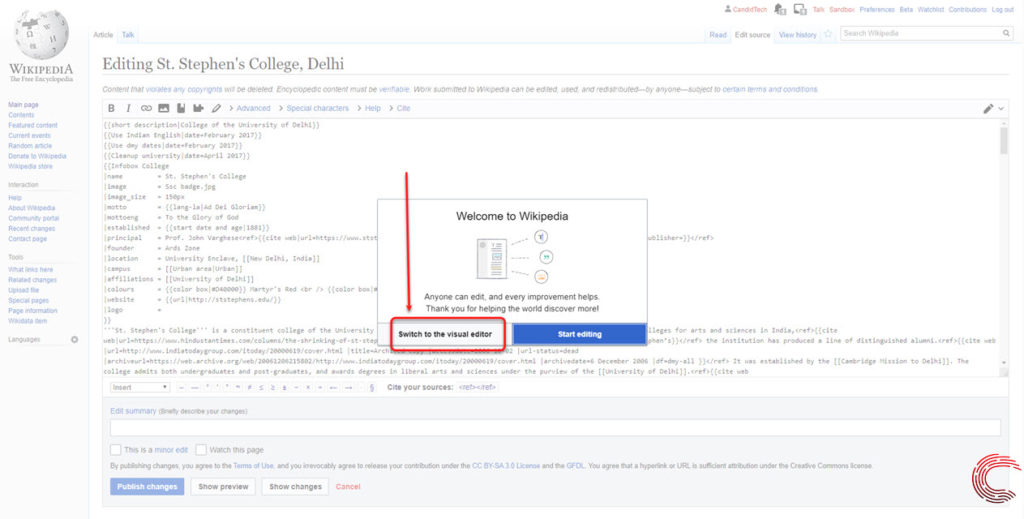Select the Edit source tab
Screen dimensions: 1024x519
click(752, 35)
